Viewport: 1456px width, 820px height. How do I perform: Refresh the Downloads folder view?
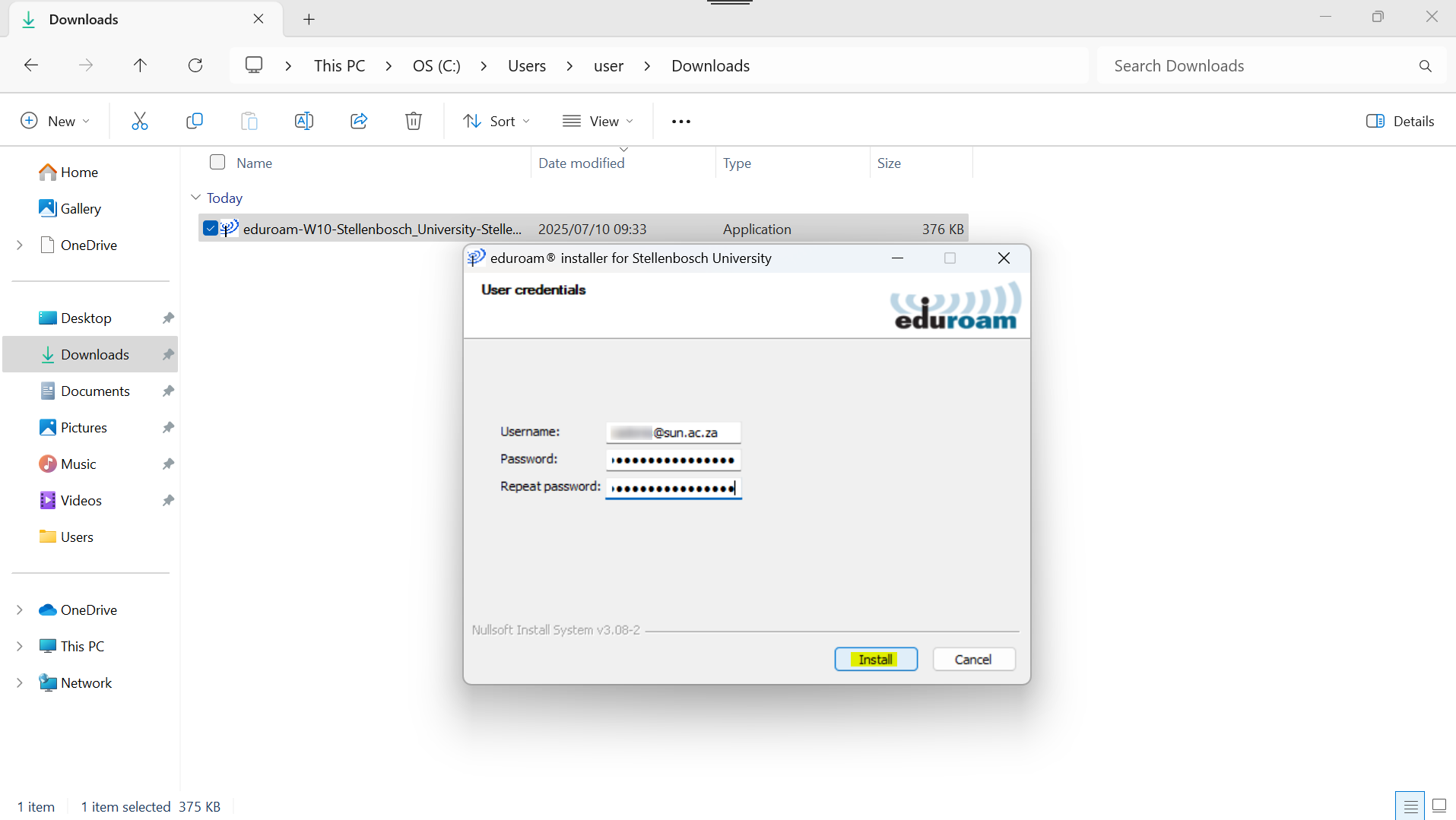click(x=195, y=65)
